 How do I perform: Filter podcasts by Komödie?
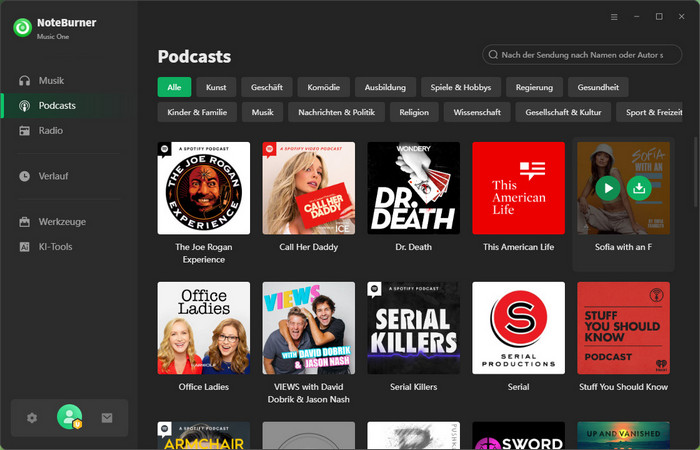click(323, 87)
